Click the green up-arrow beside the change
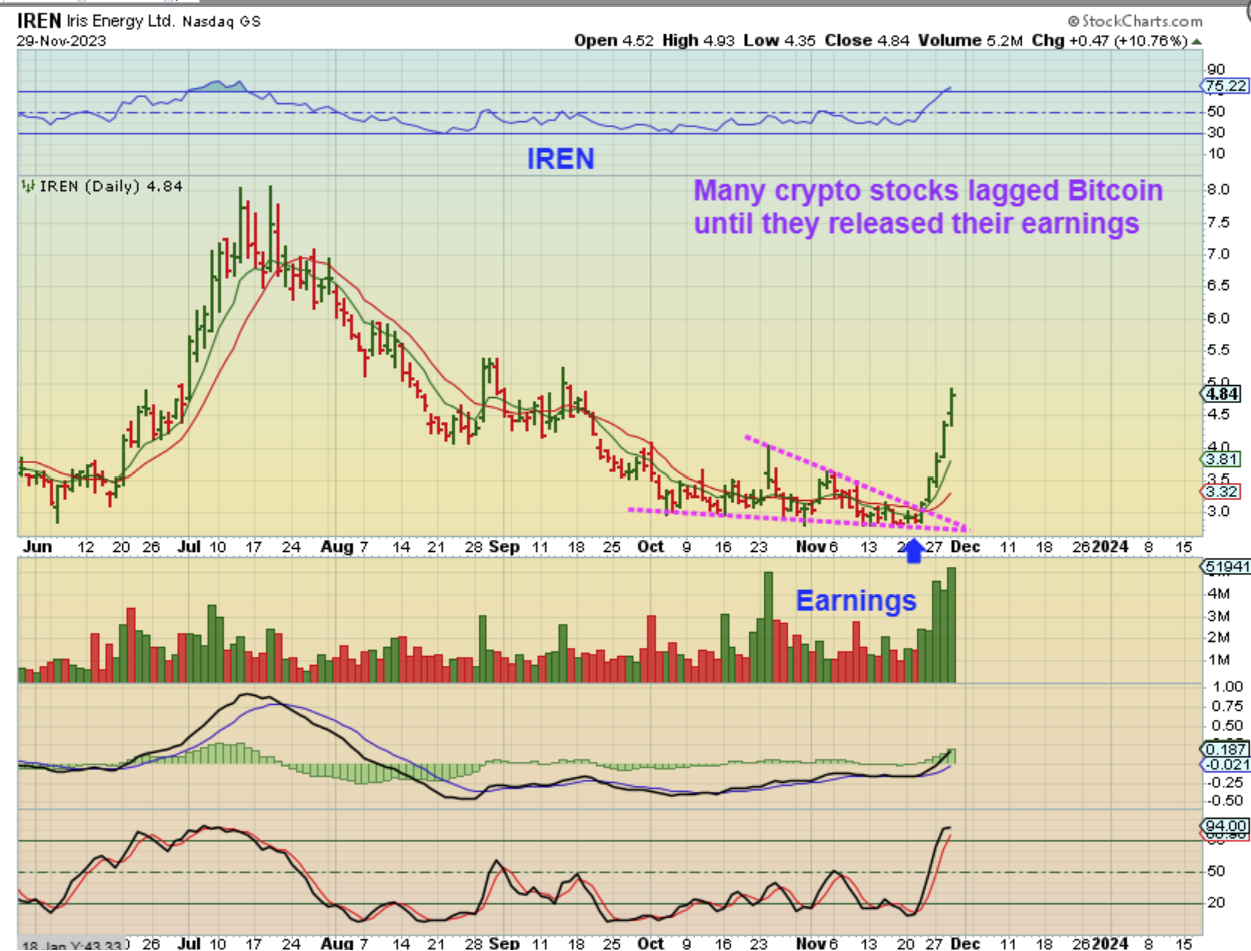Image resolution: width=1251 pixels, height=951 pixels. pyautogui.click(x=1197, y=41)
